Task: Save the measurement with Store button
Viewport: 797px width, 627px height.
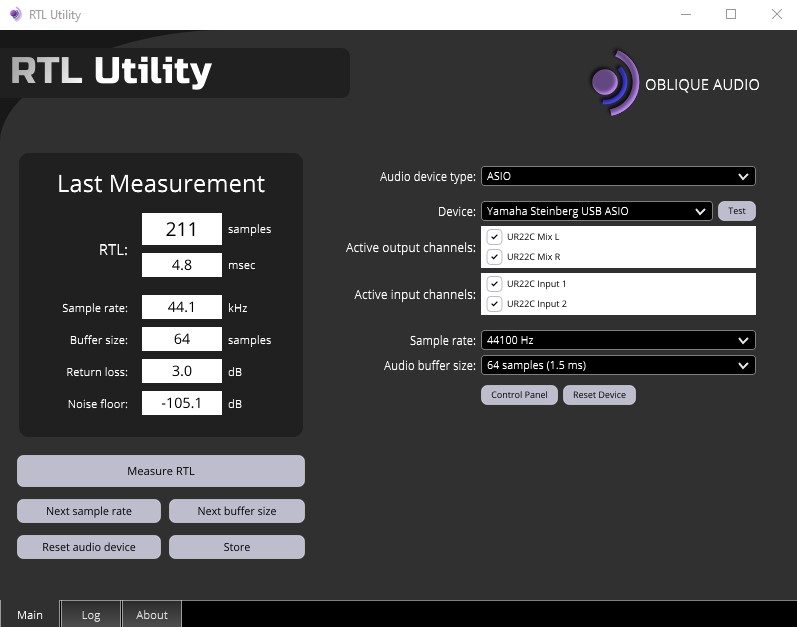Action: click(x=237, y=547)
